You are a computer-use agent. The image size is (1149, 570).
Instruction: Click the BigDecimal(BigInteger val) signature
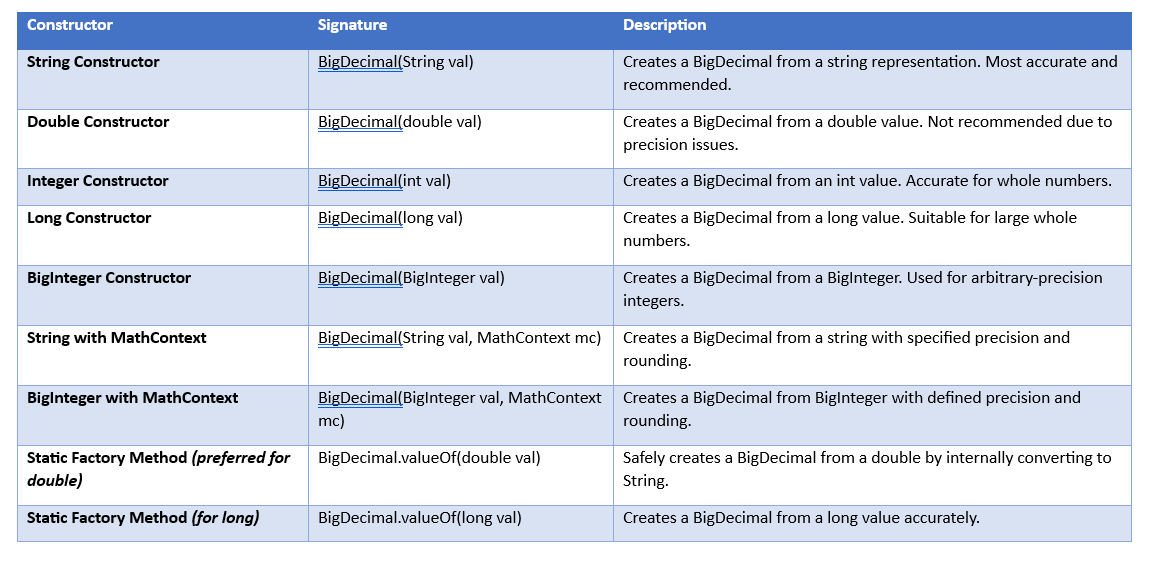[x=411, y=278]
